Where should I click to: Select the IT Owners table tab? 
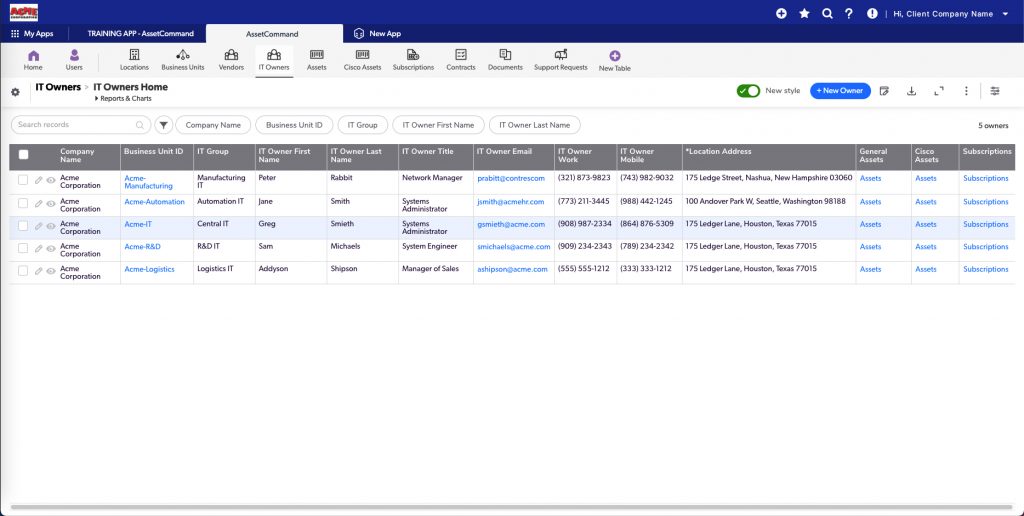[x=274, y=59]
